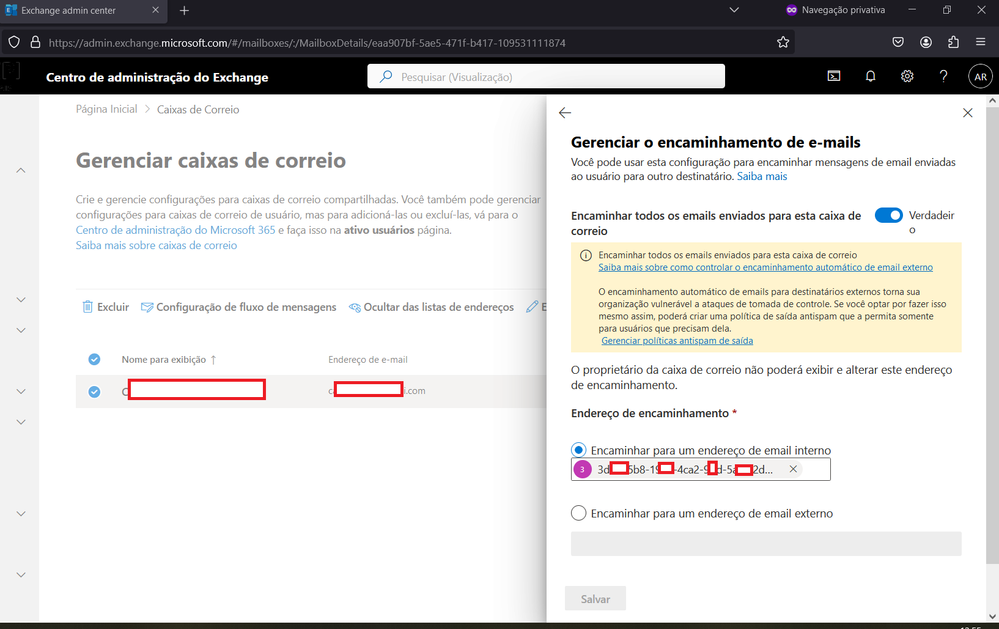Toggle the select-all mailboxes checkbox

(94, 359)
